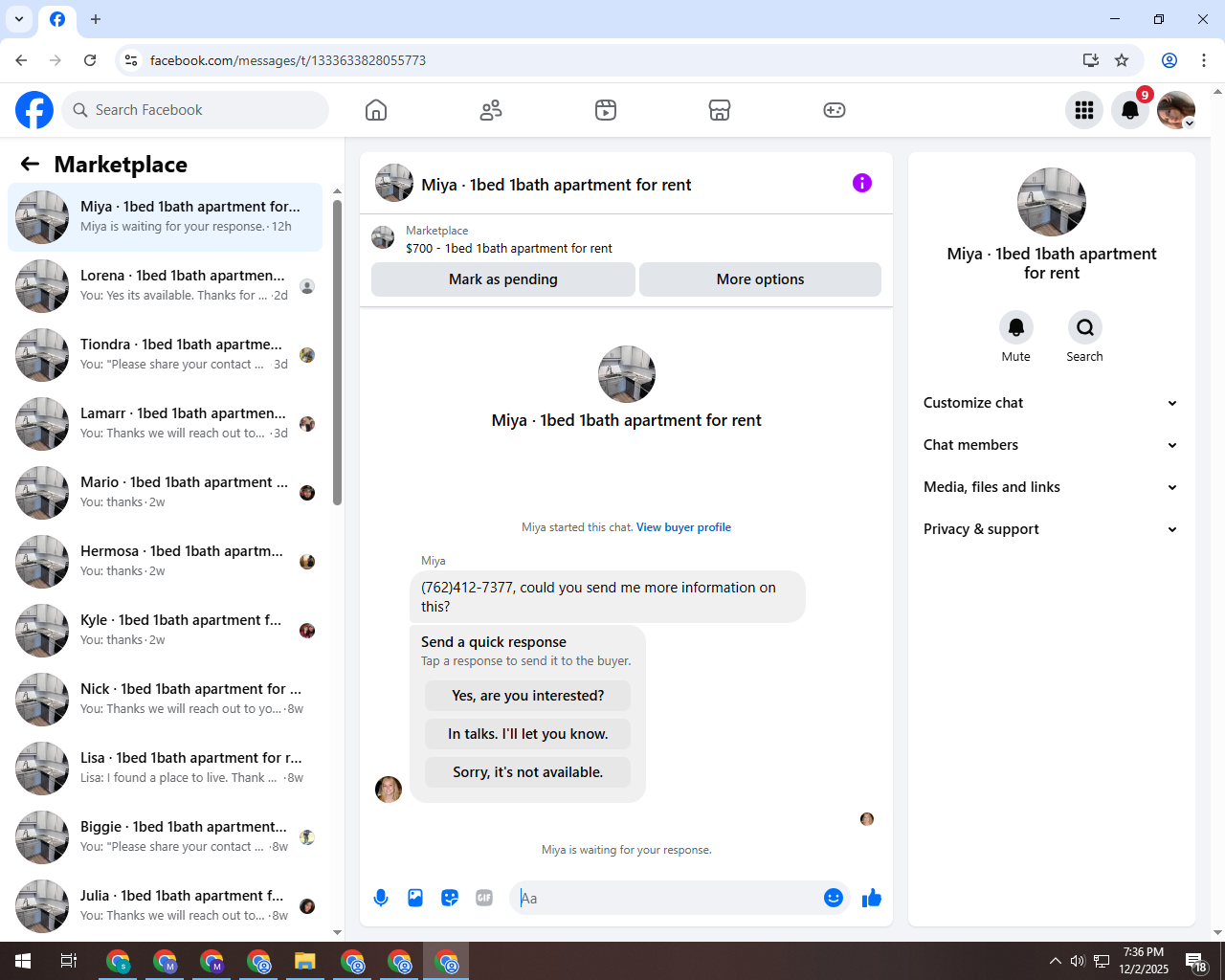Image resolution: width=1225 pixels, height=980 pixels.
Task: Open Facebook Home icon in top navigation
Action: tap(376, 110)
